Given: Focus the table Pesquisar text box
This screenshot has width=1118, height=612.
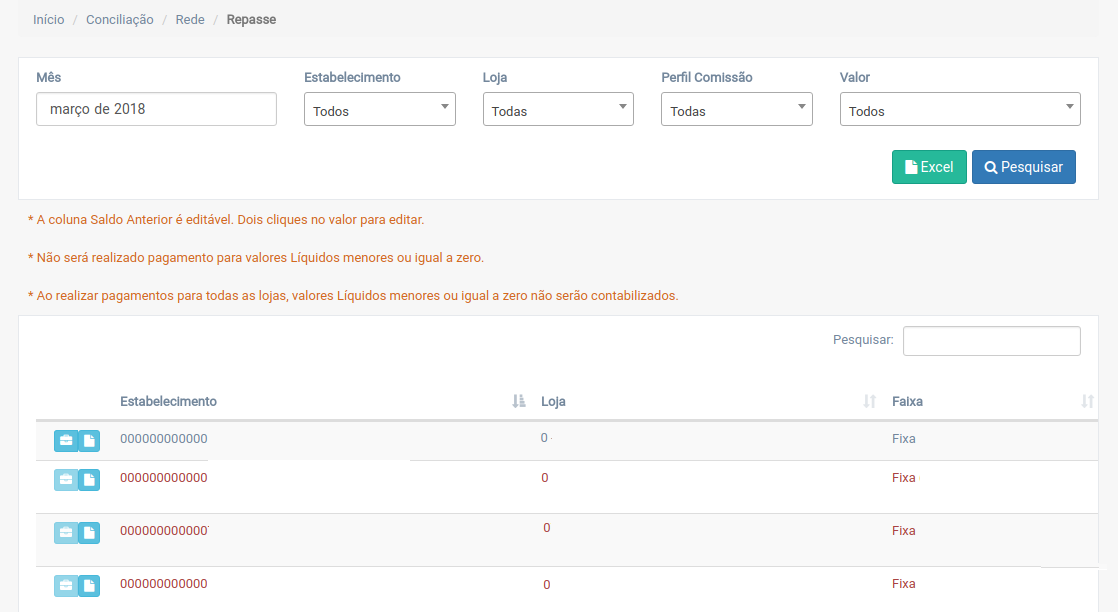Looking at the screenshot, I should (991, 341).
